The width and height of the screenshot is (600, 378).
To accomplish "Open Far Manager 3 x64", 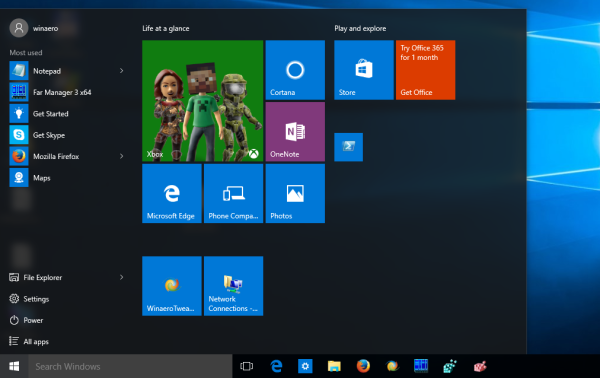I will pyautogui.click(x=67, y=92).
